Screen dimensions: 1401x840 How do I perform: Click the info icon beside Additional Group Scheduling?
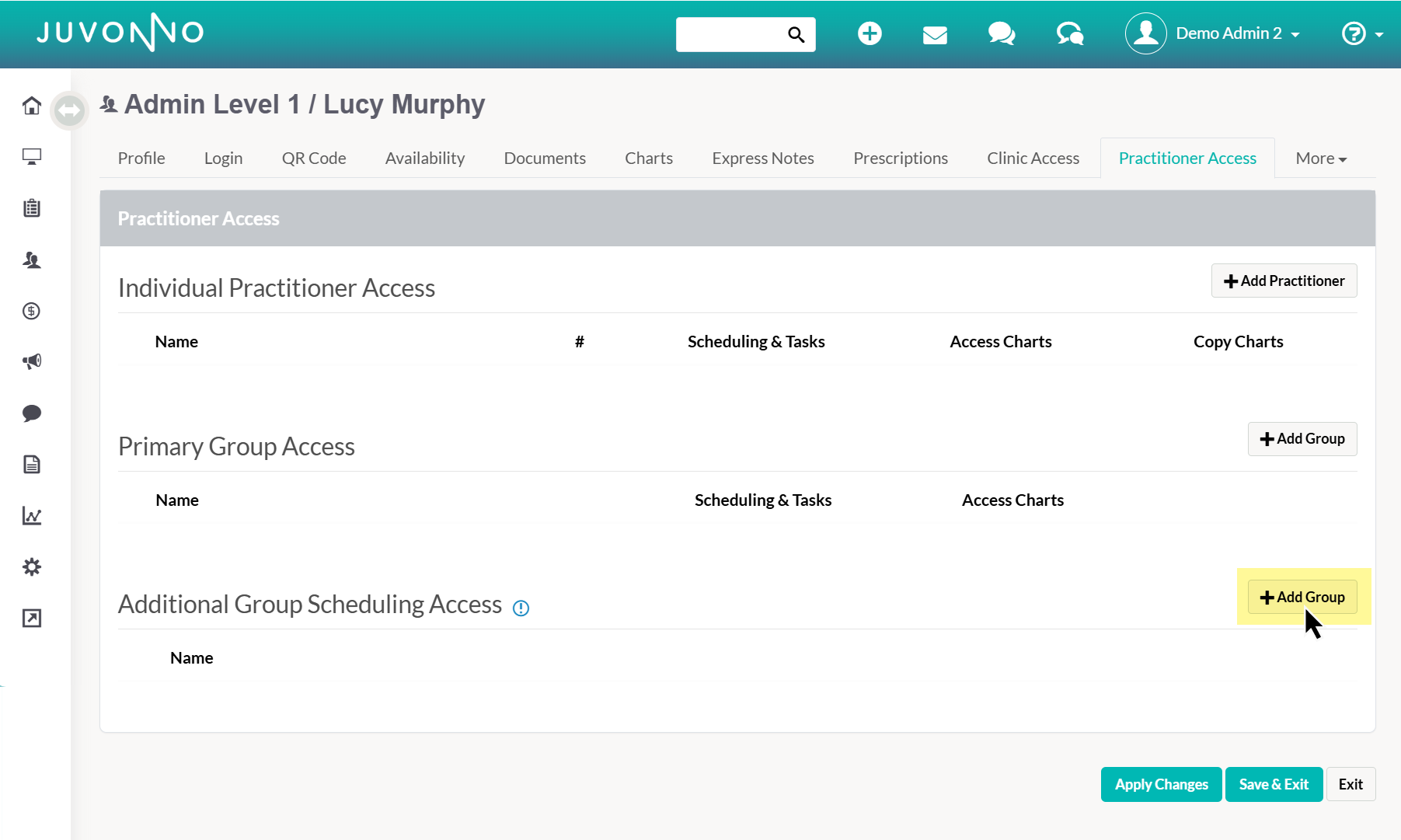521,608
